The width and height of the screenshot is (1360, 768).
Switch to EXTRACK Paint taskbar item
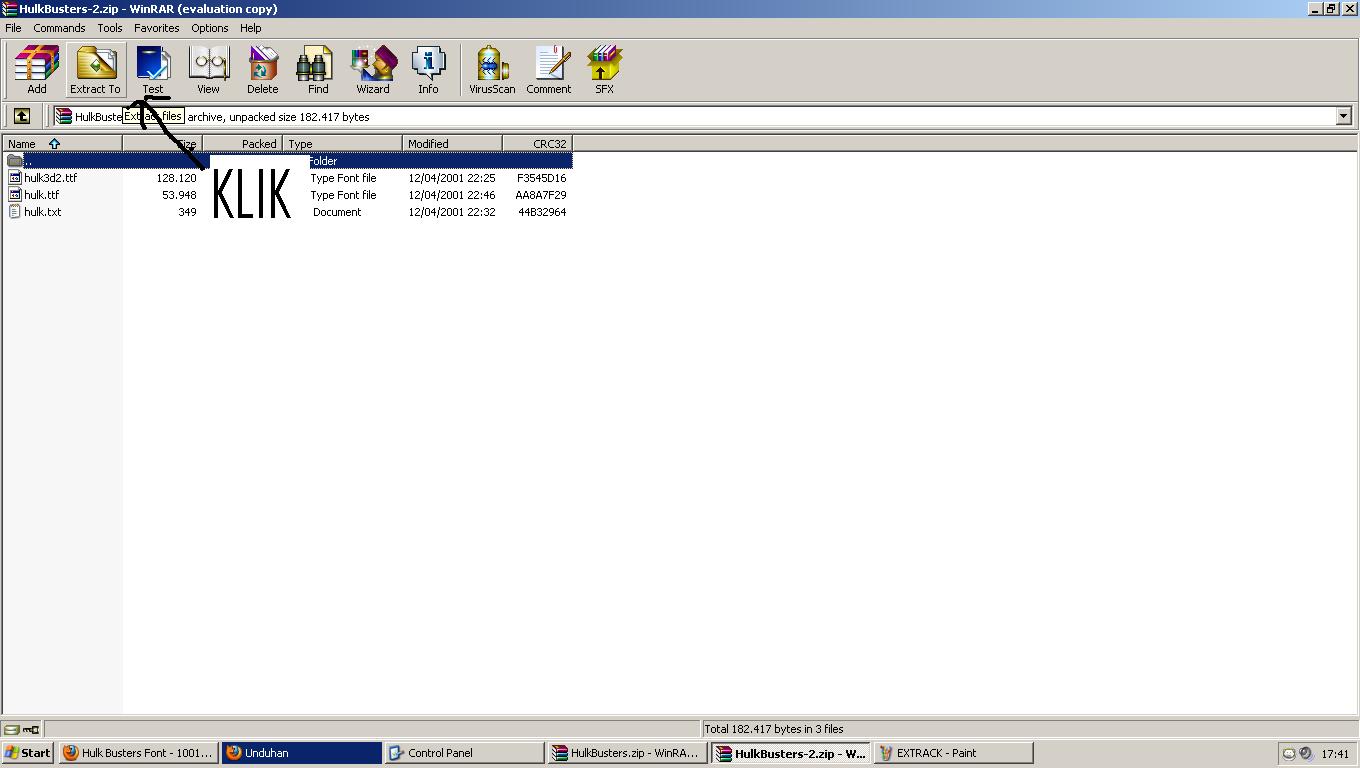click(954, 753)
